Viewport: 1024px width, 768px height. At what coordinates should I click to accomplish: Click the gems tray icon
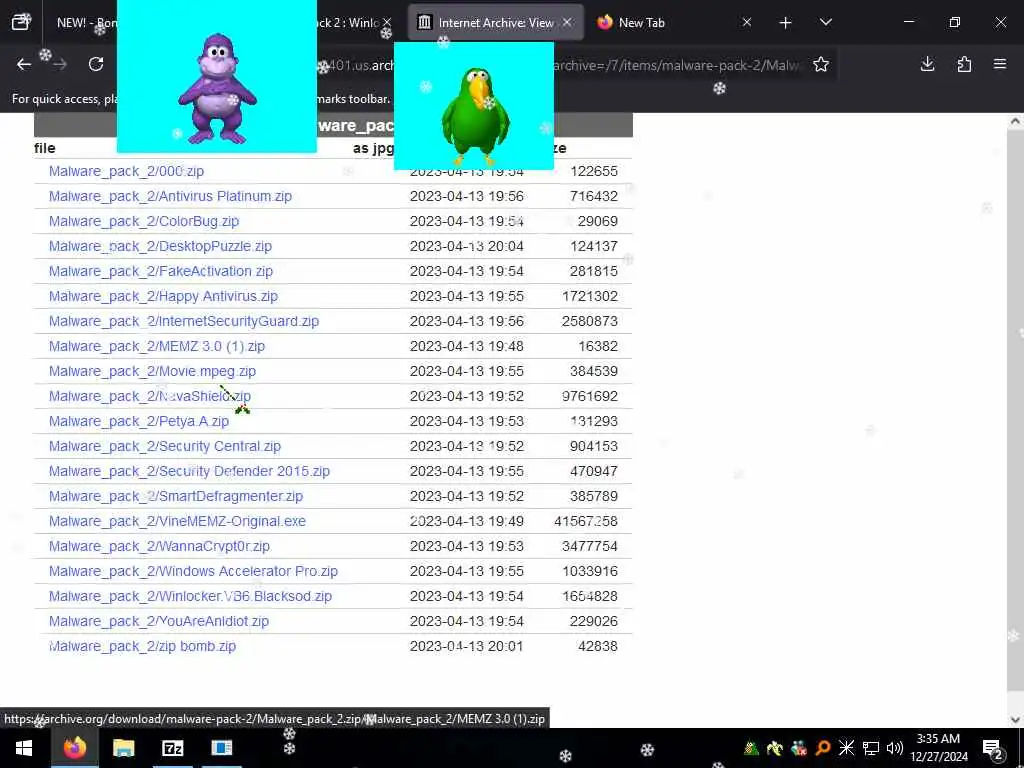click(x=799, y=748)
